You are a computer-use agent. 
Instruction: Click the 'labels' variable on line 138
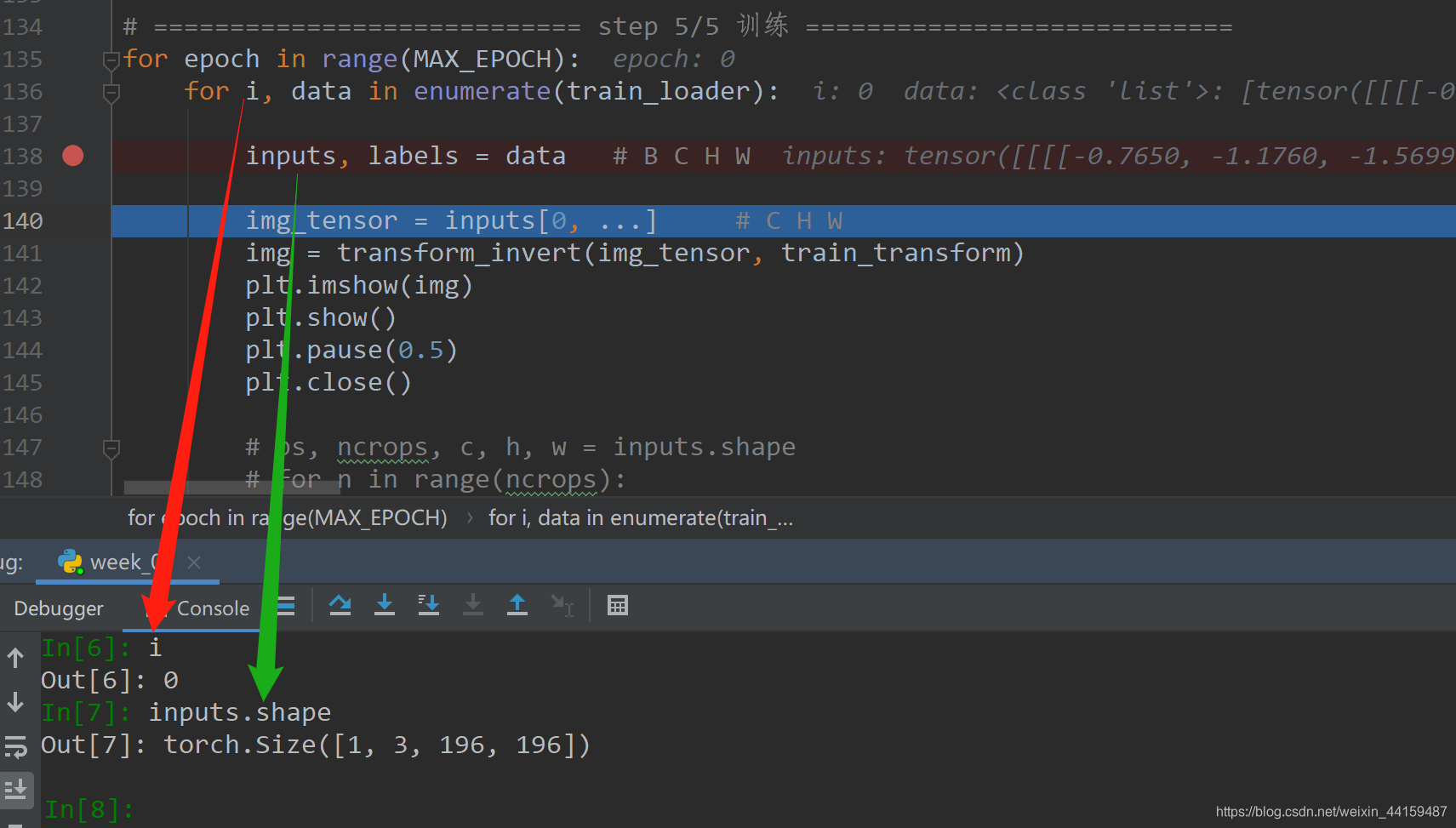point(413,156)
